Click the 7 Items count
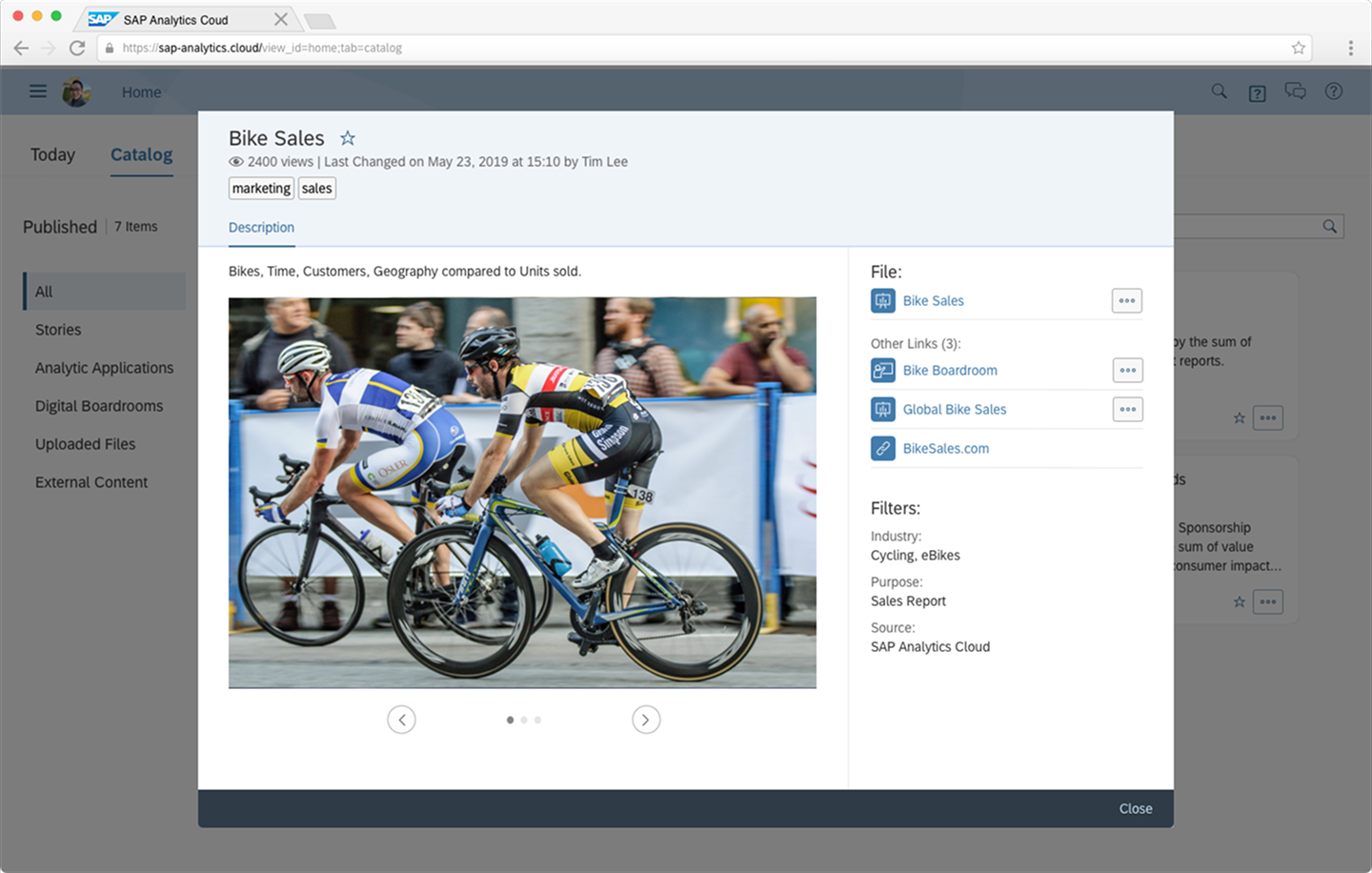 (136, 227)
